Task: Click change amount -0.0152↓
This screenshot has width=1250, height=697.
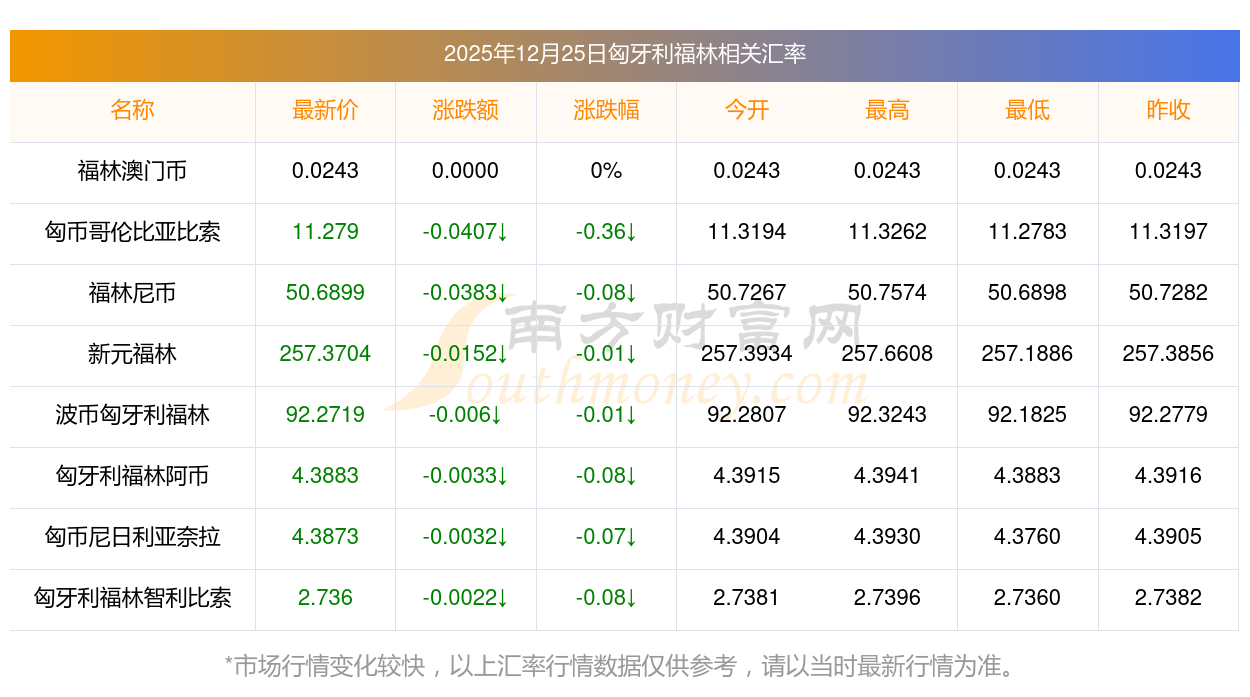Action: pyautogui.click(x=465, y=354)
